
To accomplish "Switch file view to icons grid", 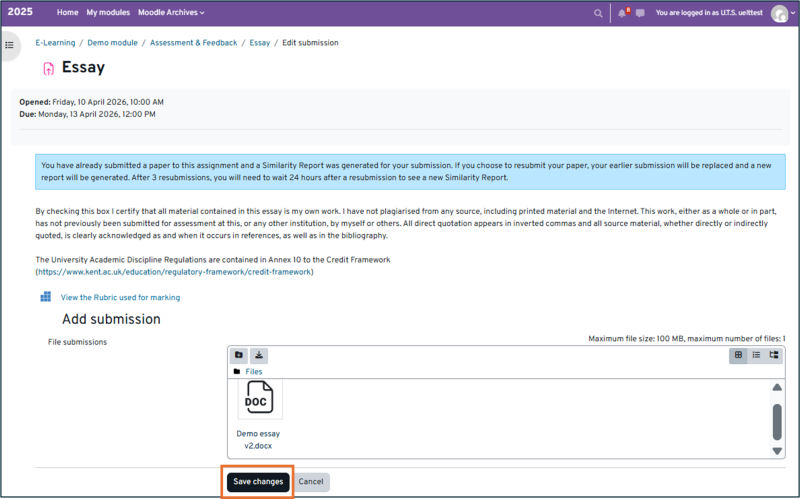I will [738, 355].
